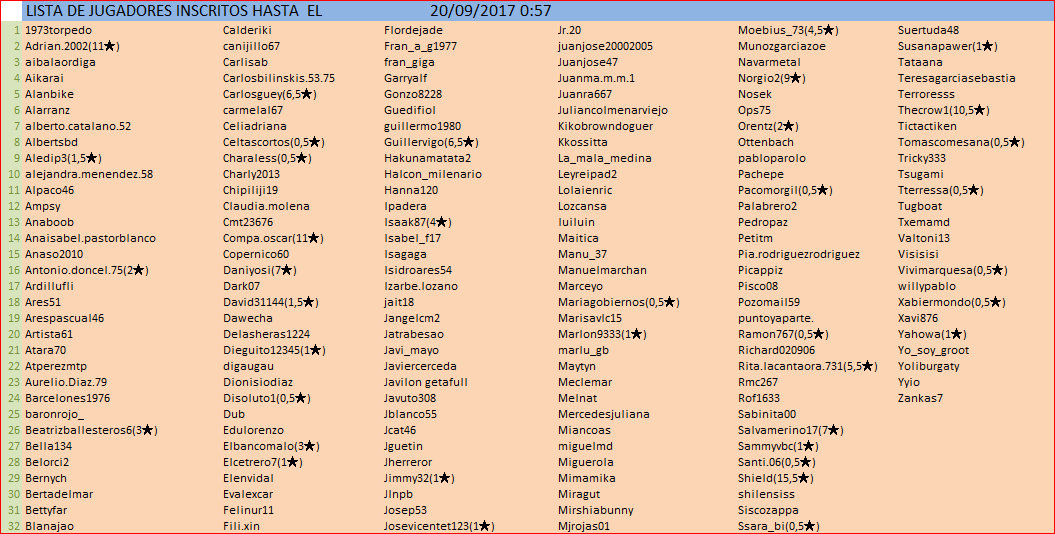Select the Adrian.2002(11★) cell

72,46
